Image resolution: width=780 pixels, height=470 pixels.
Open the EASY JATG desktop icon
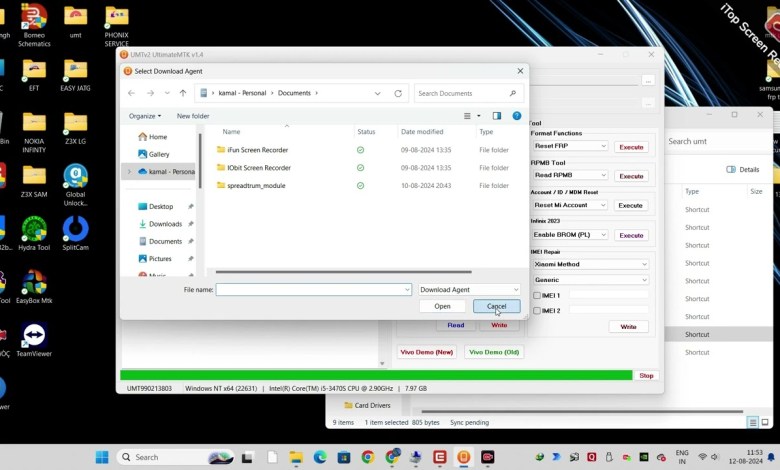pyautogui.click(x=75, y=75)
